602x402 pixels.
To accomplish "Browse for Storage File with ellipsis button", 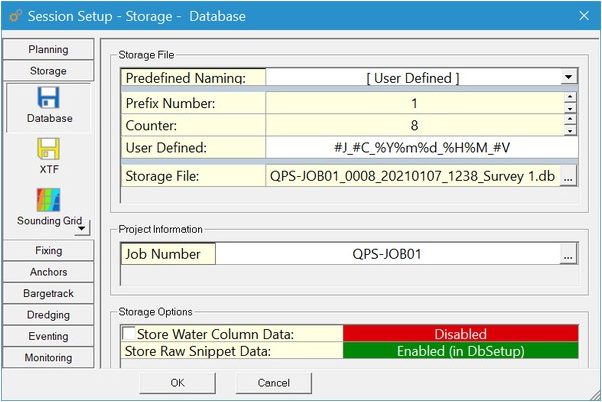I will click(x=569, y=176).
